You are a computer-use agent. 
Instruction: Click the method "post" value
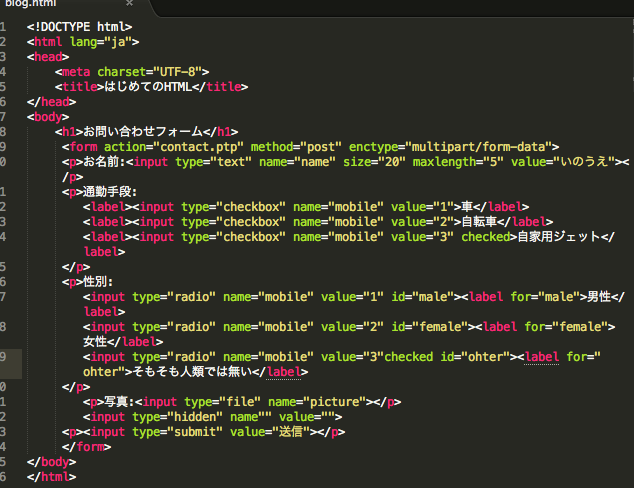(321, 147)
